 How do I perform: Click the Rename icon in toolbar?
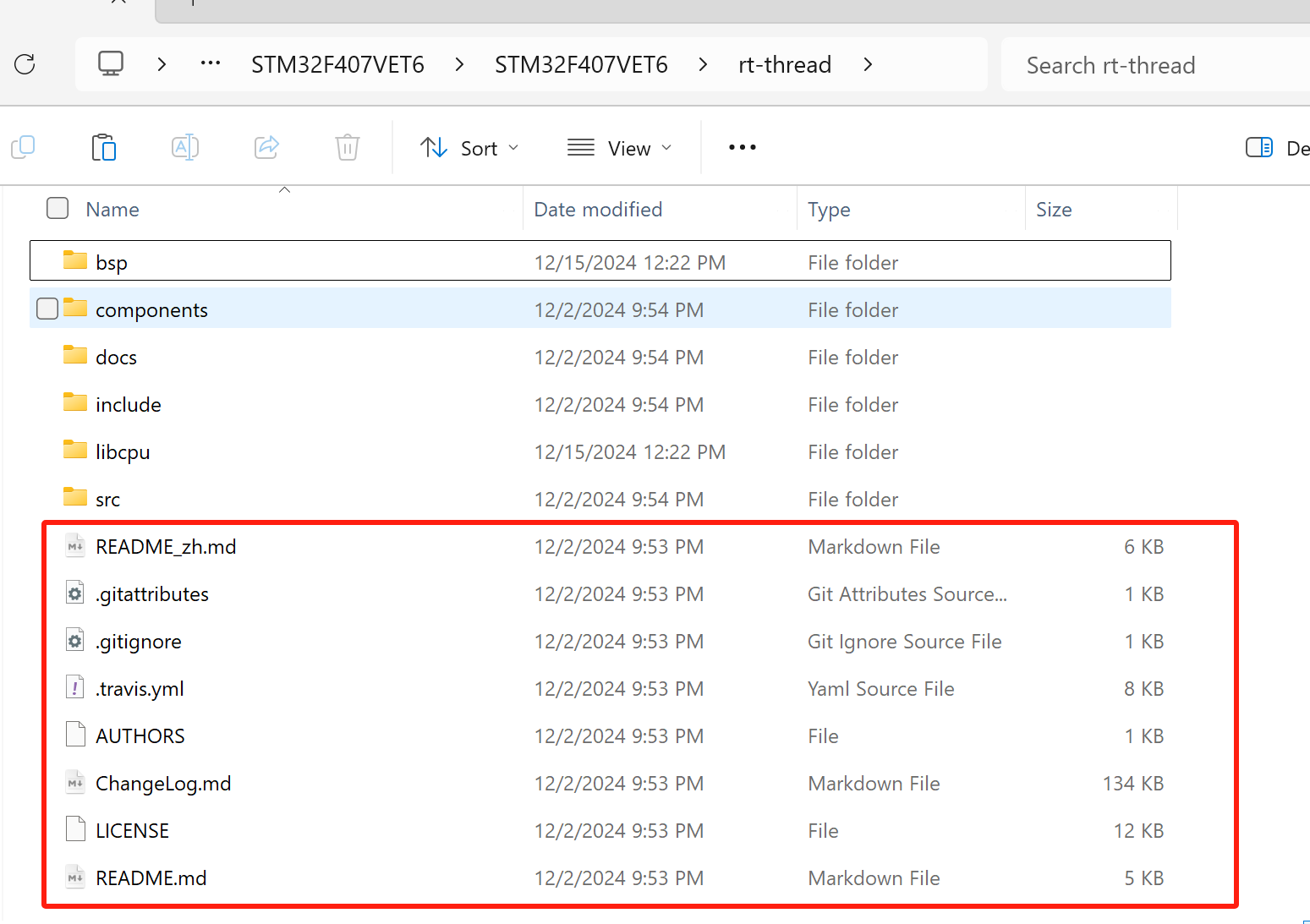184,147
